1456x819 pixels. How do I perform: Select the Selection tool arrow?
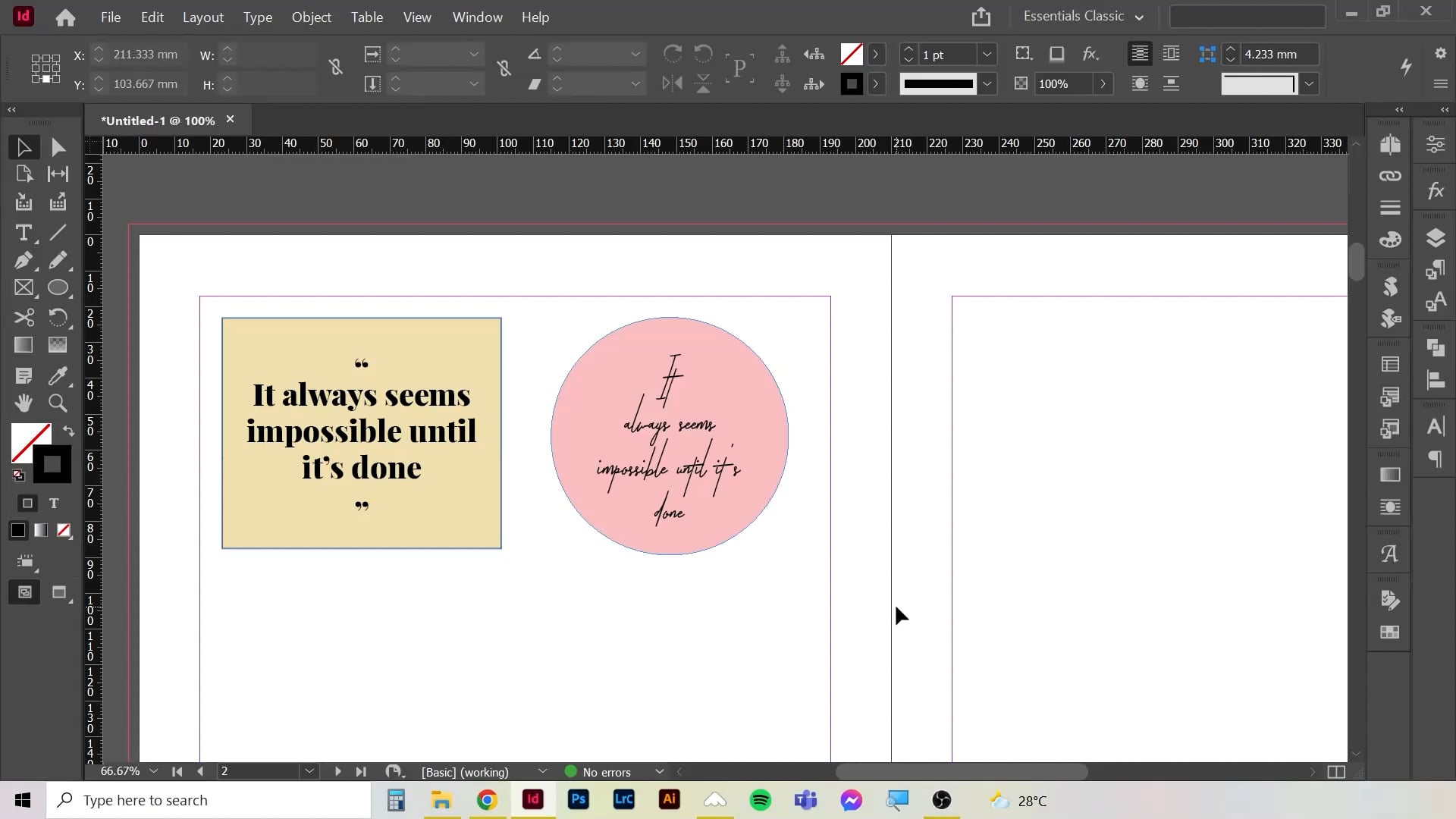click(x=24, y=147)
